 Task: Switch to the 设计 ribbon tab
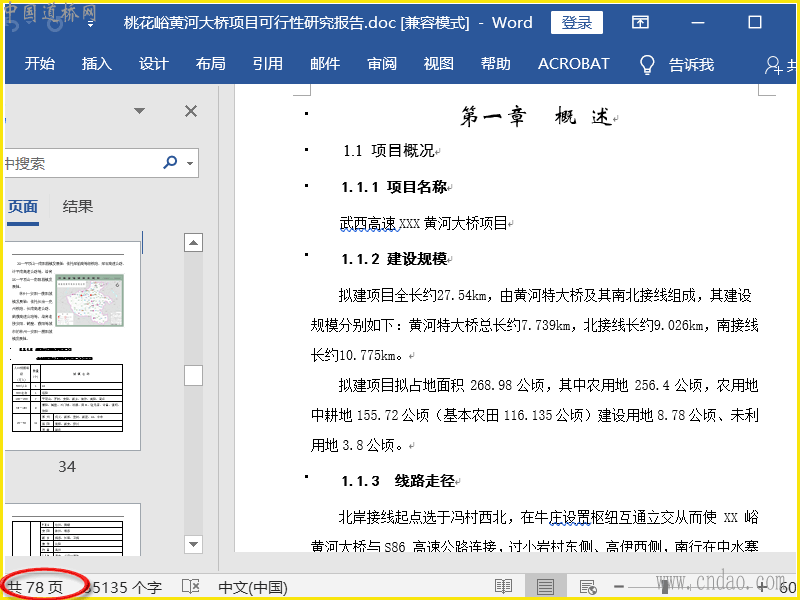click(x=154, y=64)
